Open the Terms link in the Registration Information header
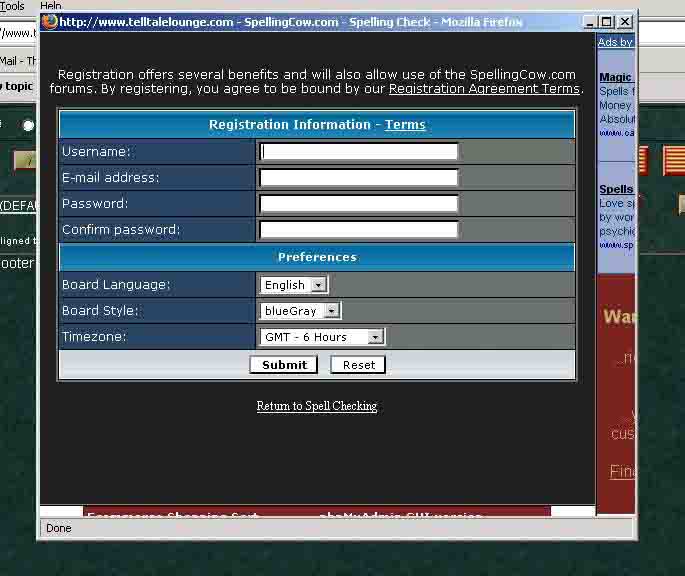Viewport: 685px width, 576px height. [x=405, y=125]
